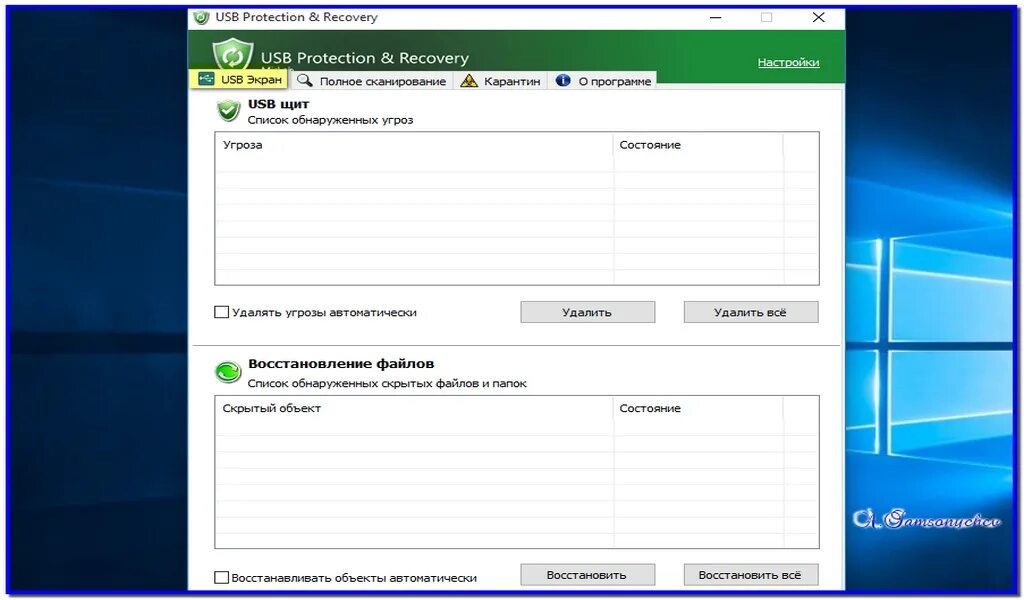
Task: Click the title bar app shield icon
Action: (x=201, y=17)
